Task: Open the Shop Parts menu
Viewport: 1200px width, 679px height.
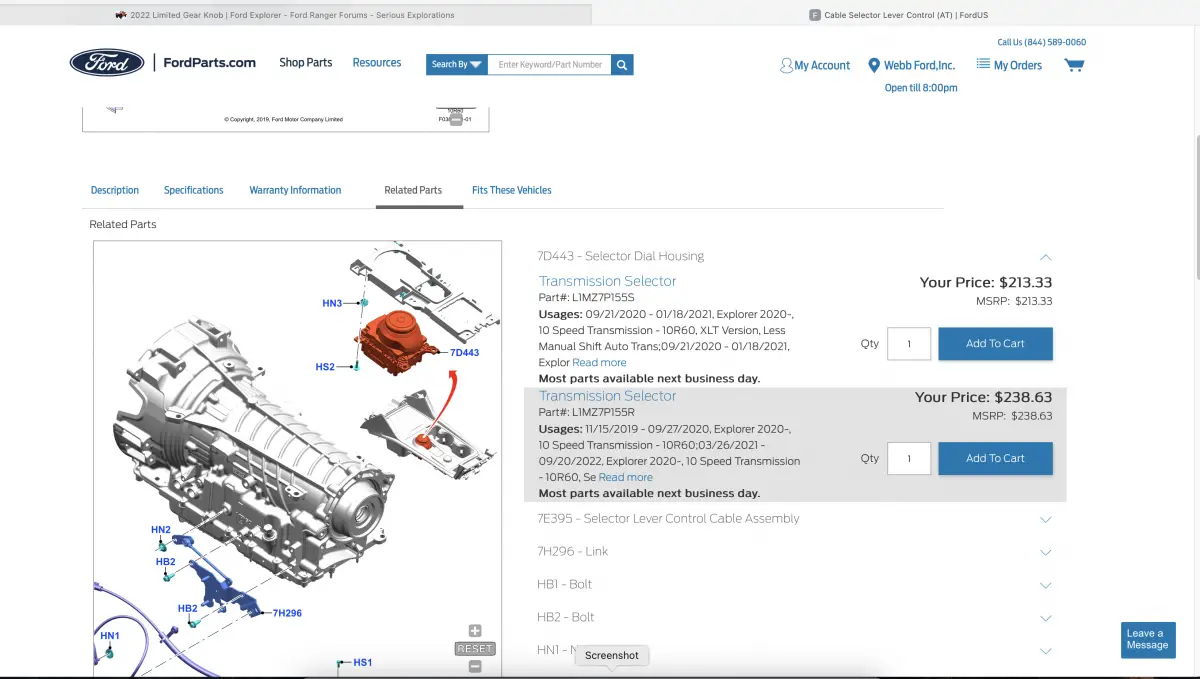Action: (x=306, y=62)
